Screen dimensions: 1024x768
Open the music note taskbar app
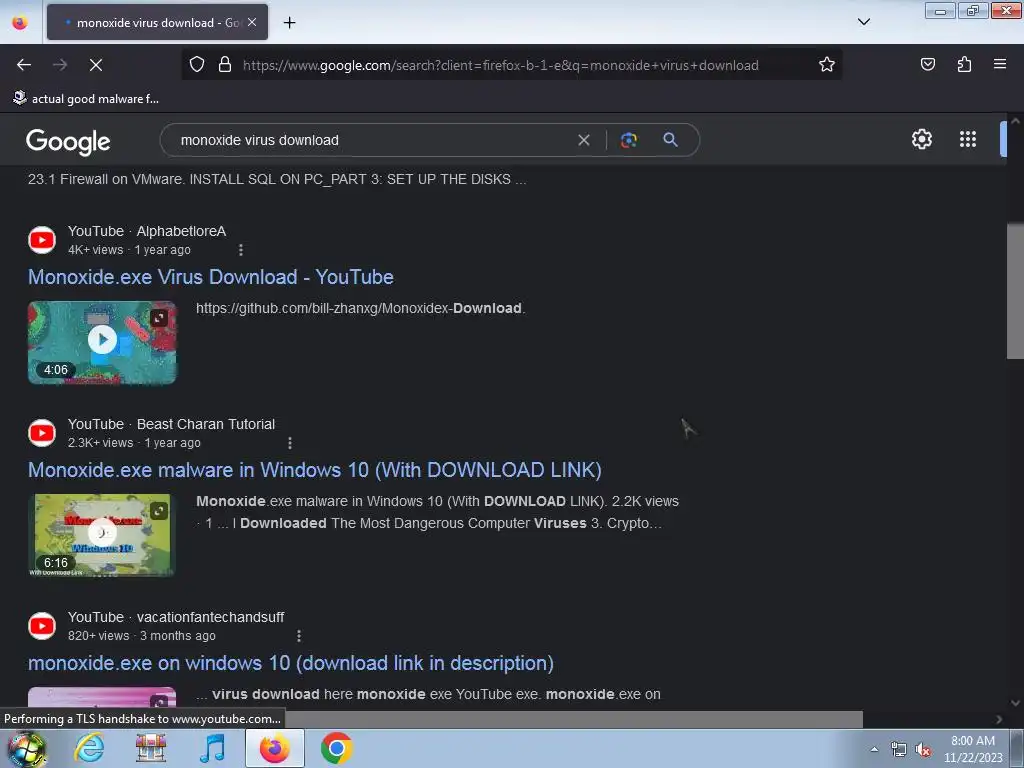point(212,748)
